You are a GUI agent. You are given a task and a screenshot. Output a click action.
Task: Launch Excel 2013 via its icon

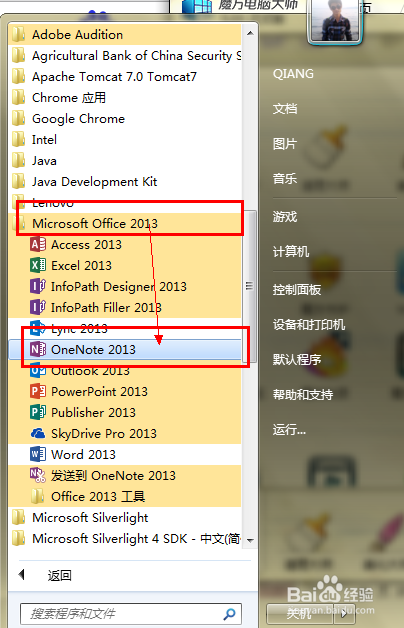(38, 265)
